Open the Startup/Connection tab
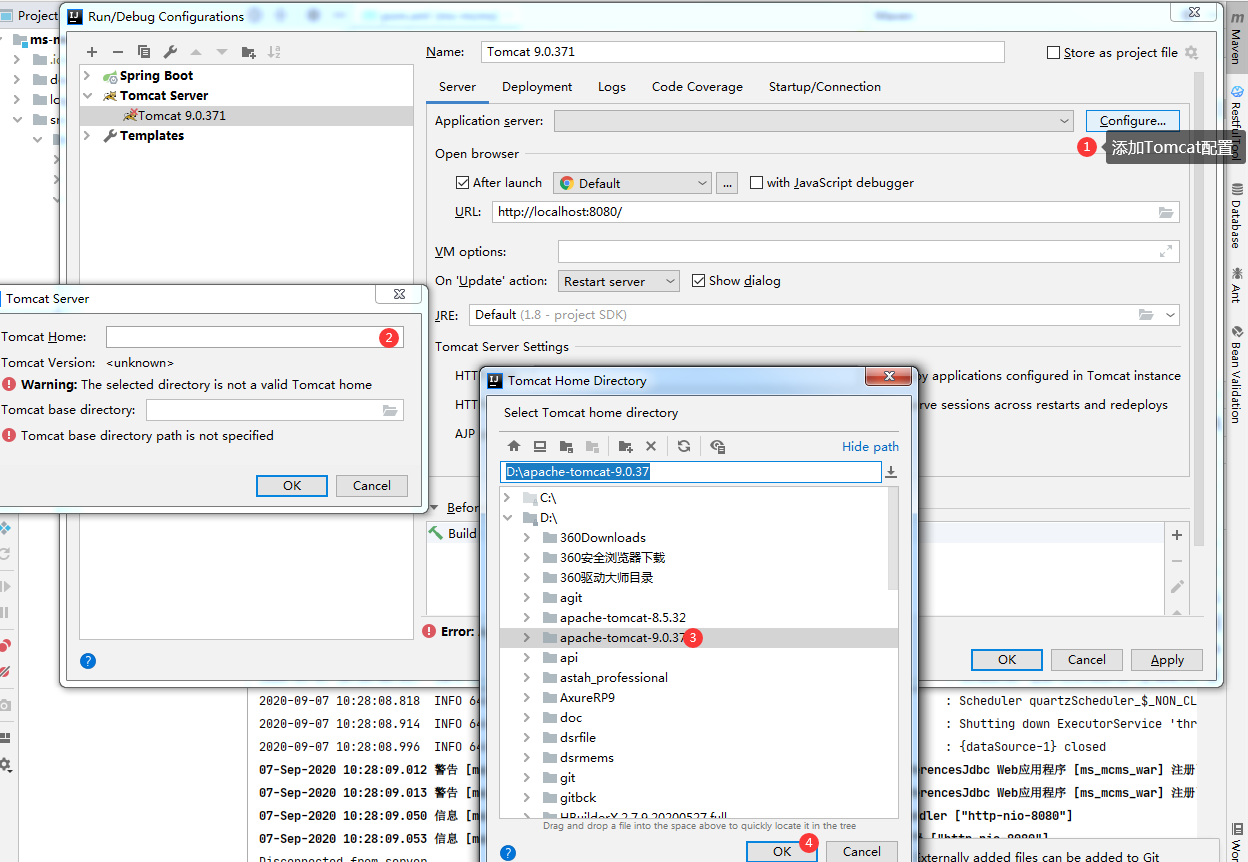The width and height of the screenshot is (1248, 862). [824, 87]
